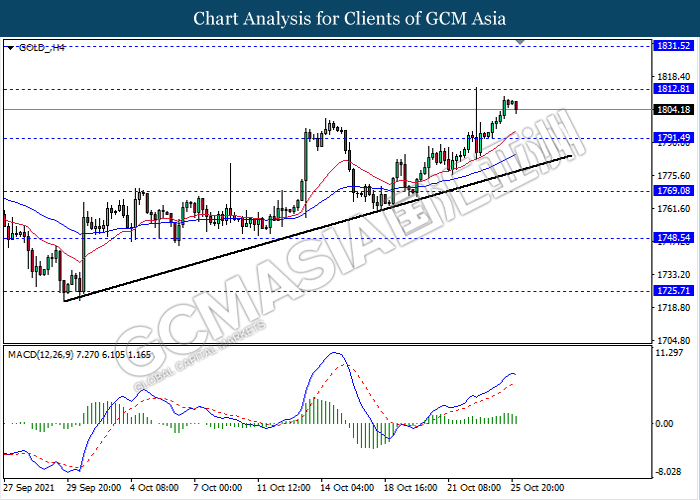Viewport: 700px width, 500px height.
Task: Click the MACD zero level value 0.00
Action: point(664,423)
